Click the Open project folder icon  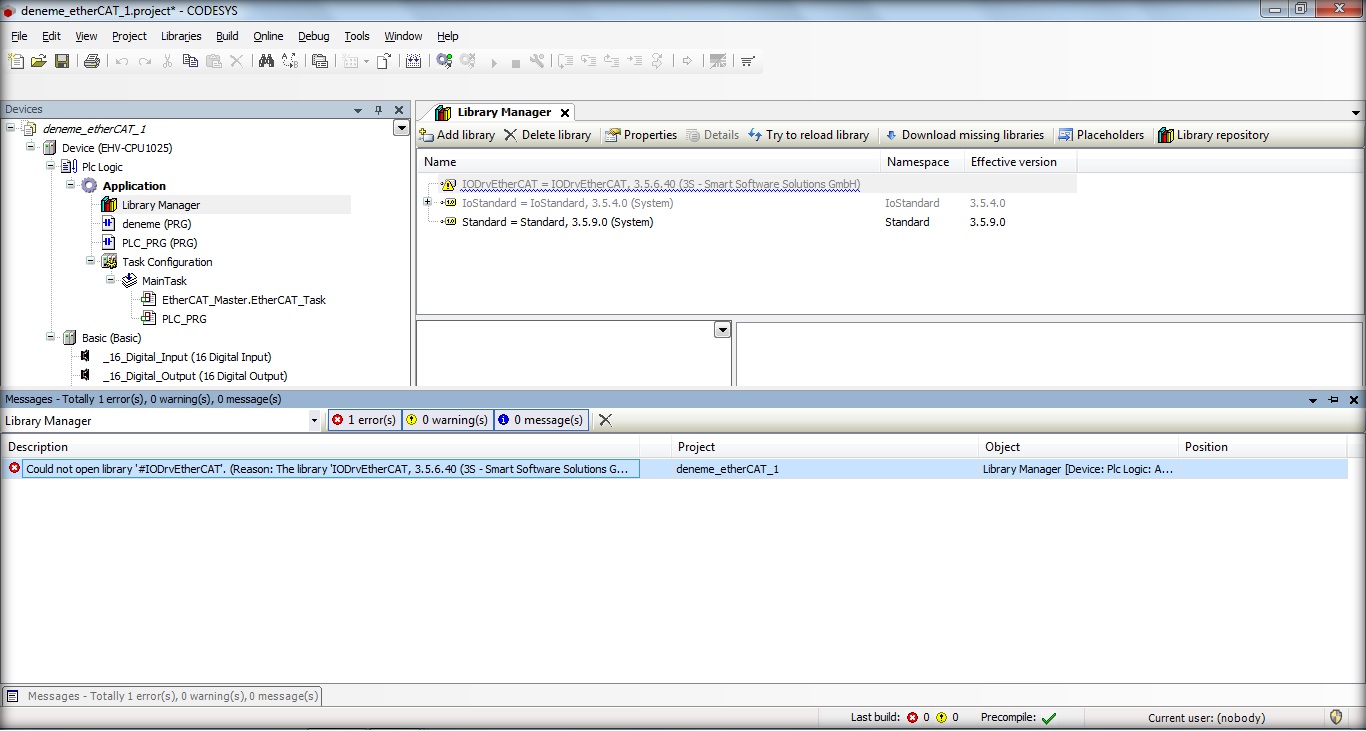pyautogui.click(x=39, y=61)
